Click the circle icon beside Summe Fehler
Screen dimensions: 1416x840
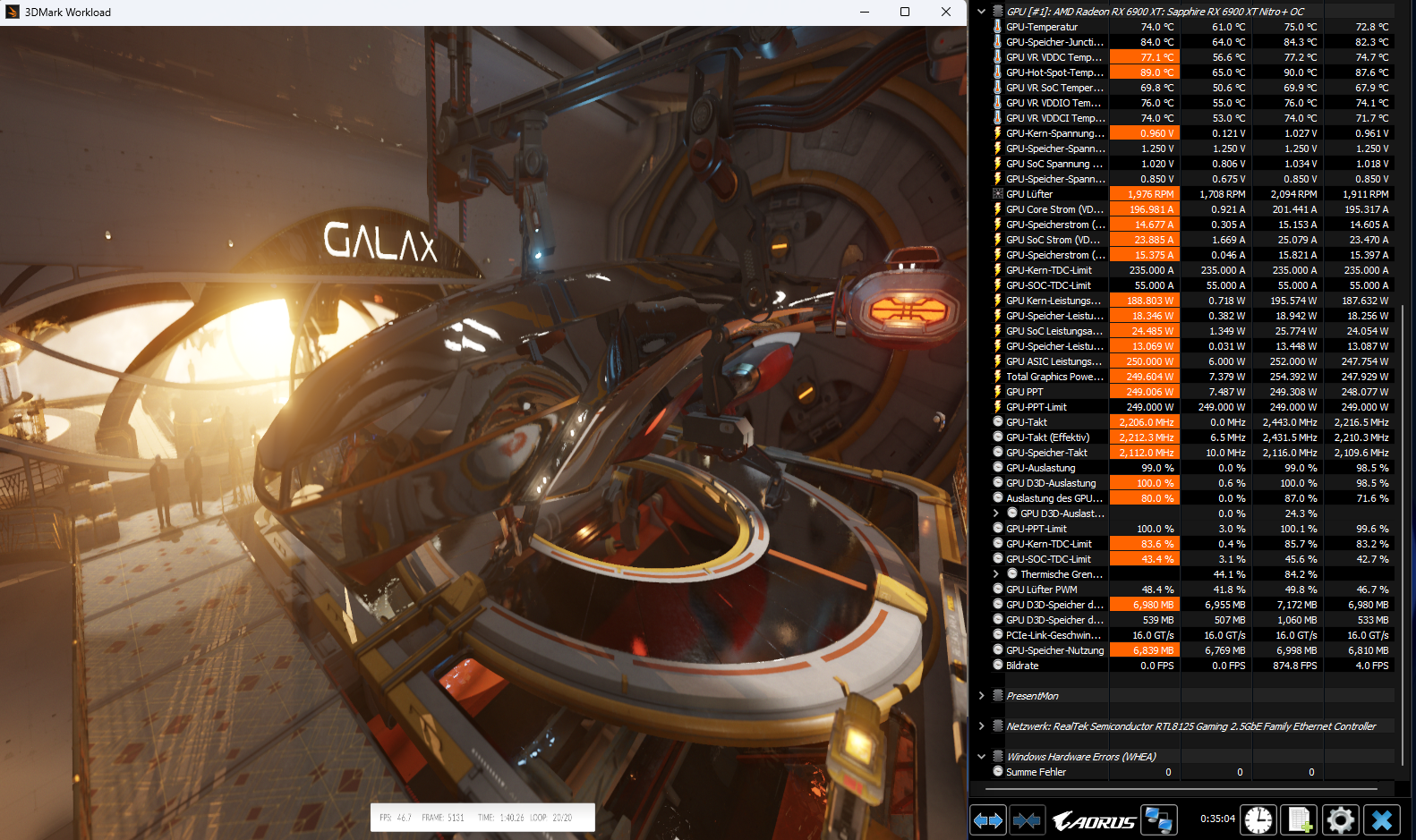[x=997, y=772]
